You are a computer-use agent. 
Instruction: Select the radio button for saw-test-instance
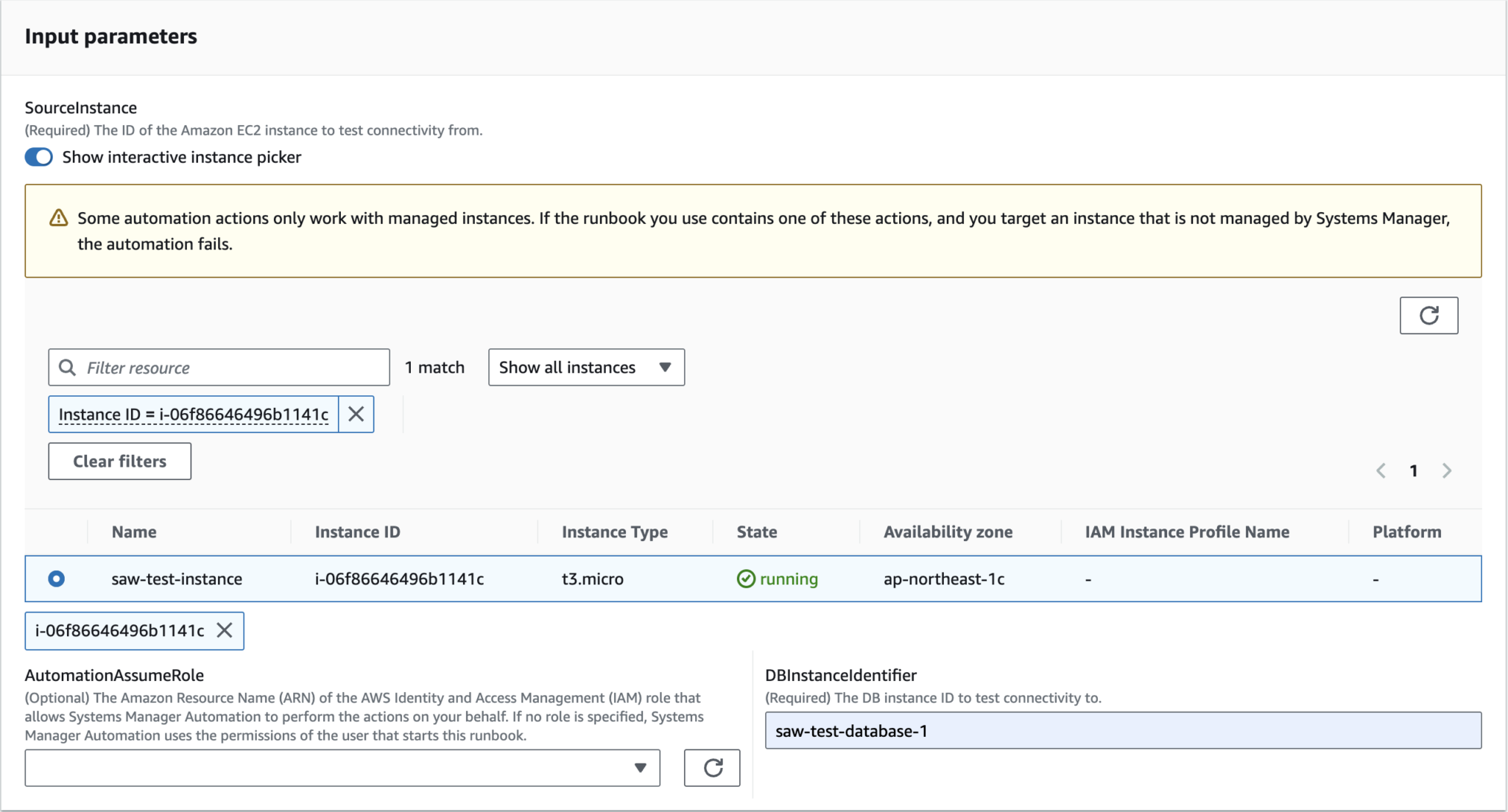tap(57, 579)
